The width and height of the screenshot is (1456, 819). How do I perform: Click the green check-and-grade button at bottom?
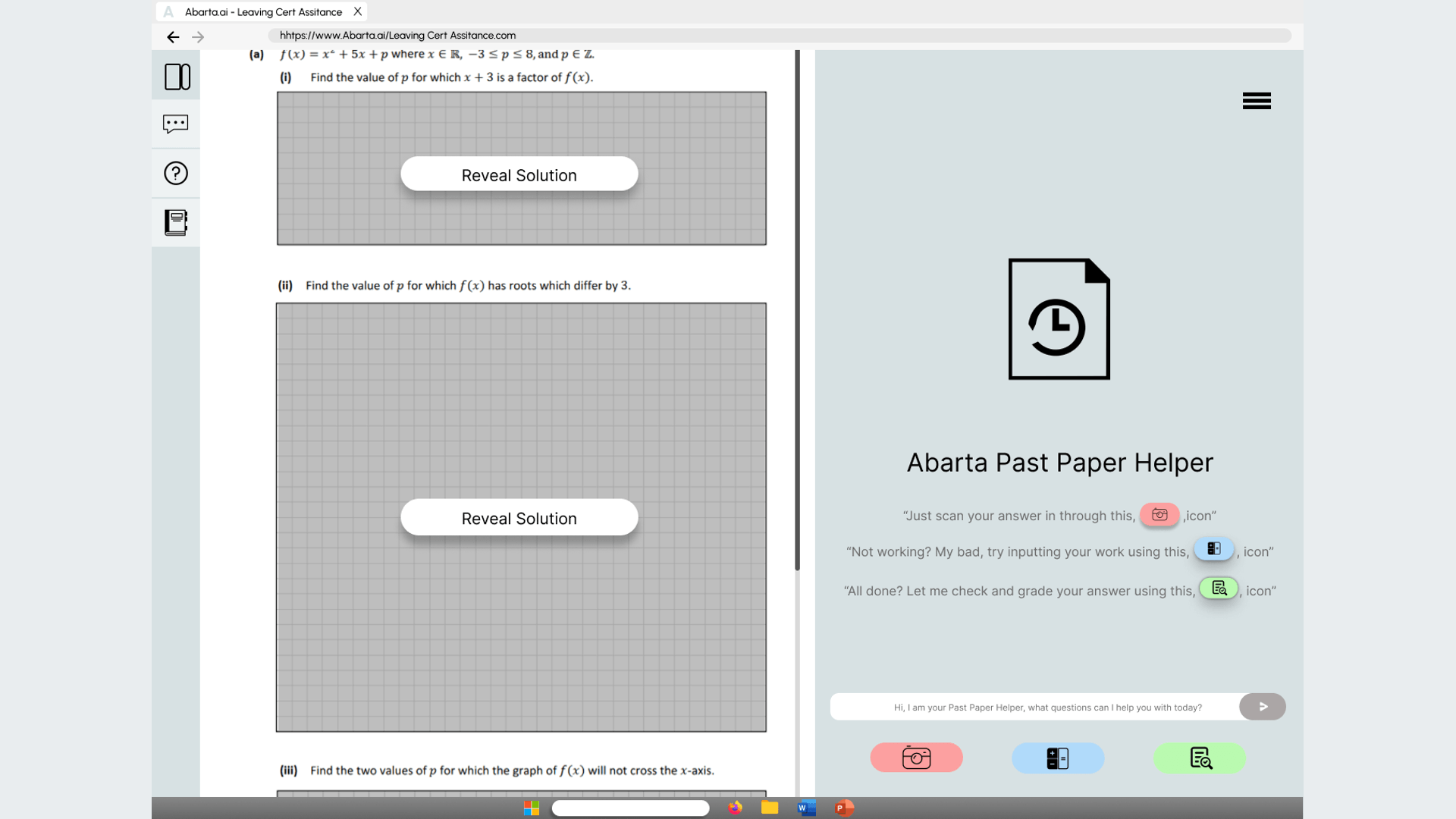1200,758
